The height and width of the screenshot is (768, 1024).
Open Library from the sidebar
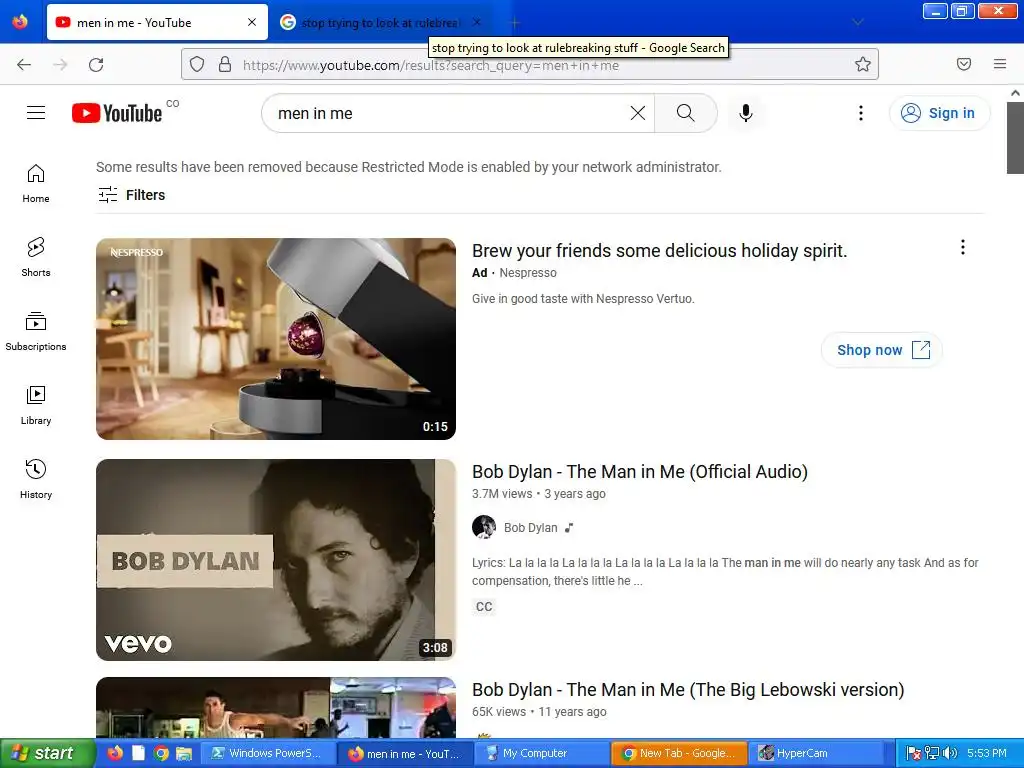tap(36, 406)
